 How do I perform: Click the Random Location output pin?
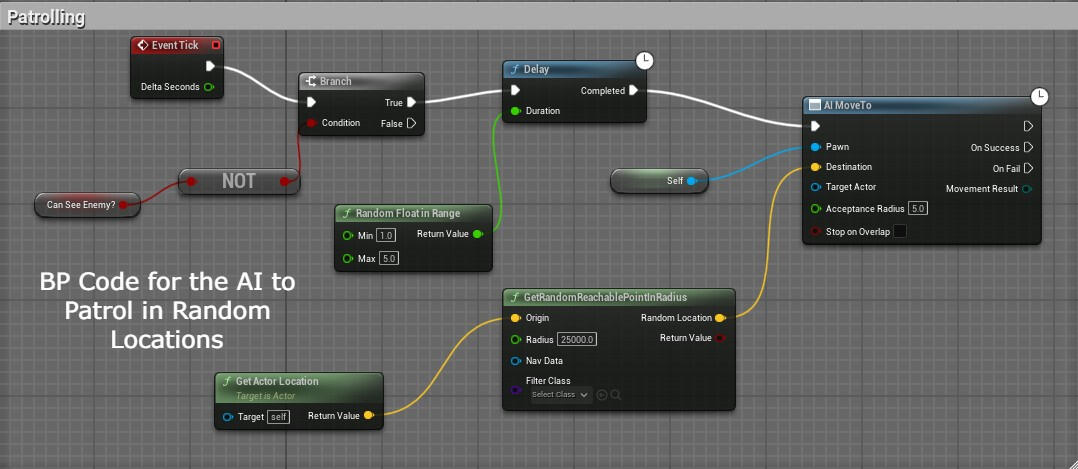coord(720,318)
